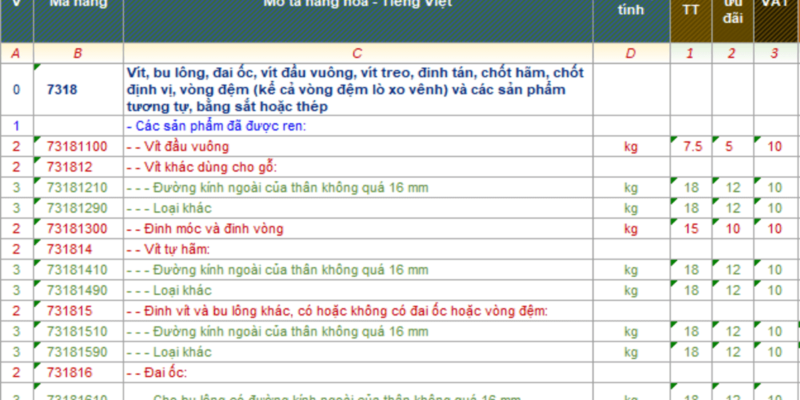Click the cell with code 73181410
This screenshot has height=400, width=800.
[77, 269]
